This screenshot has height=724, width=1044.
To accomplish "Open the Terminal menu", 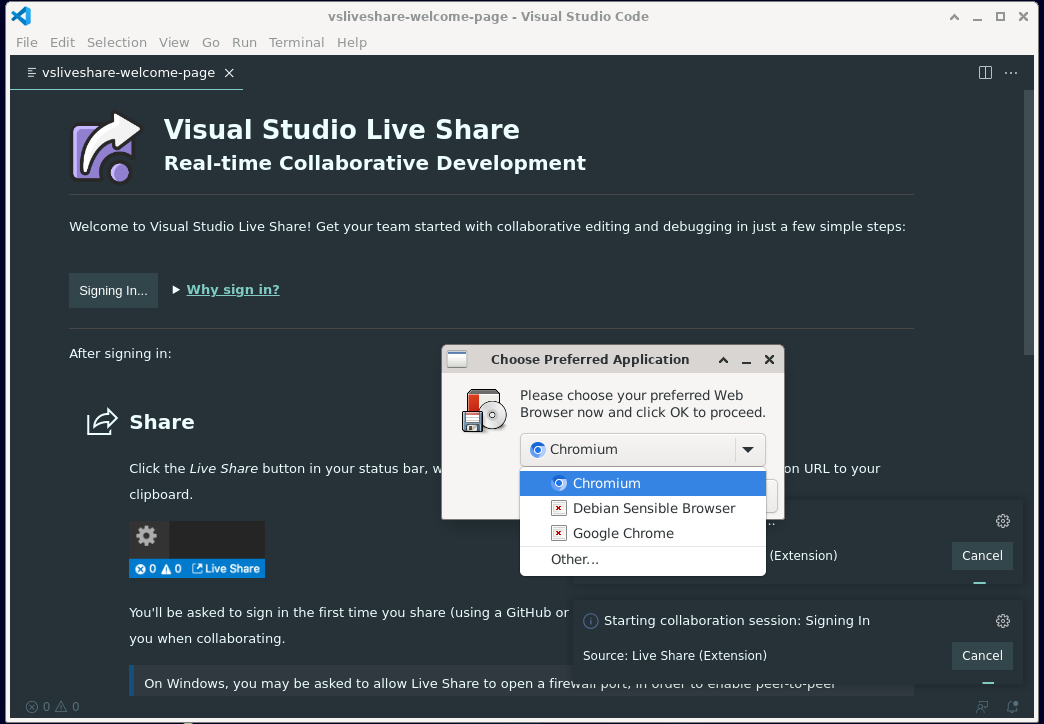I will point(296,42).
